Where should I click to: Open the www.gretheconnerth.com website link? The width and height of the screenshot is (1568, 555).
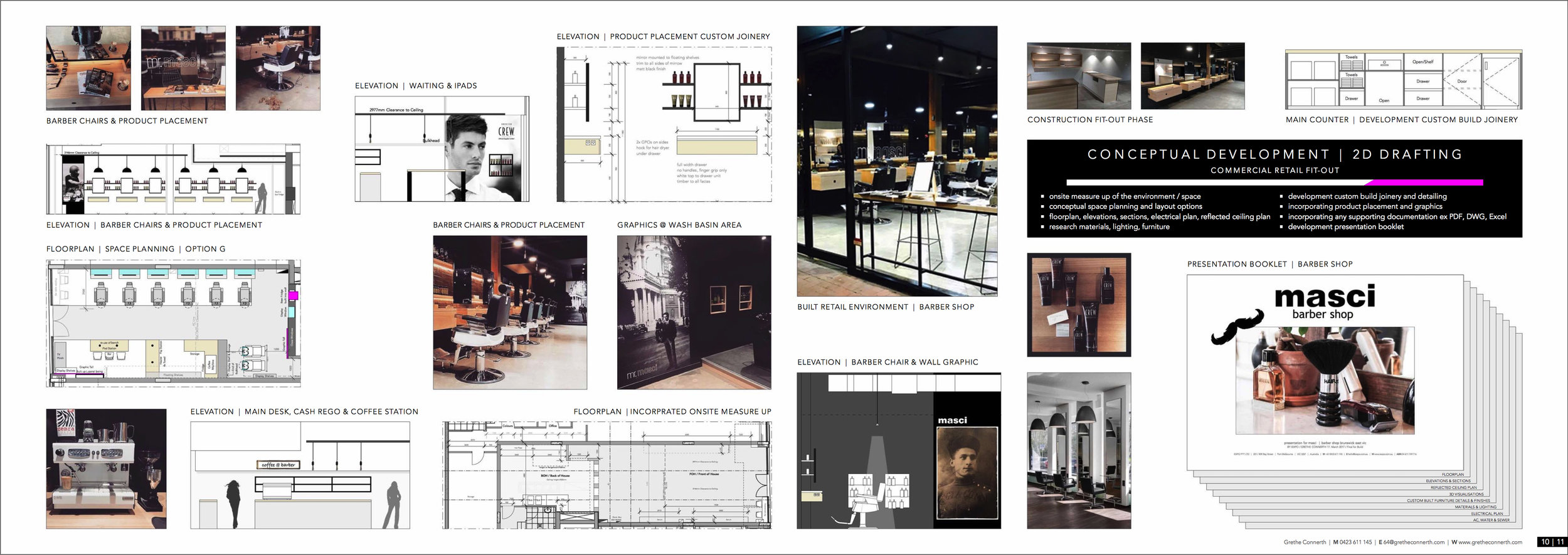[x=1491, y=542]
